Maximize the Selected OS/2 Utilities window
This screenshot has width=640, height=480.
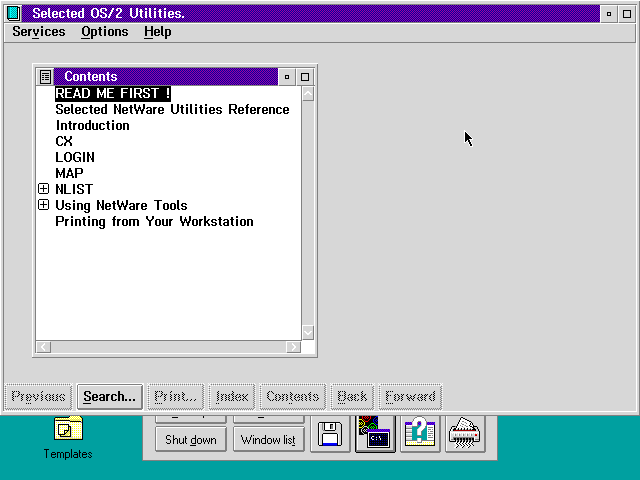click(x=627, y=14)
